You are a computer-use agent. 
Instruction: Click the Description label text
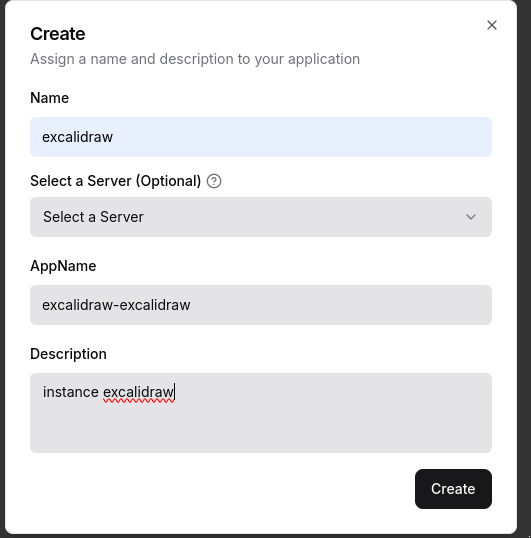coord(68,354)
